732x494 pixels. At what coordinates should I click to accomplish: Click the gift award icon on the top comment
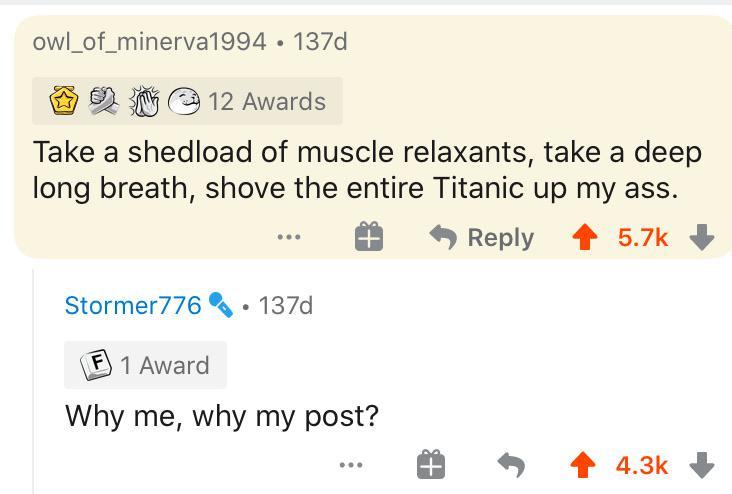tap(368, 237)
